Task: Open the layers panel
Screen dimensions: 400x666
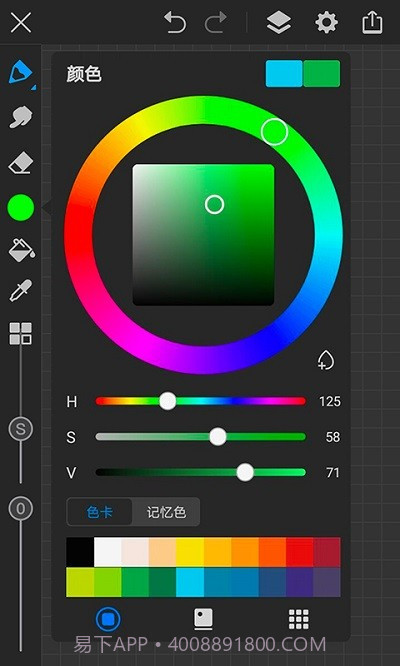Action: point(279,22)
